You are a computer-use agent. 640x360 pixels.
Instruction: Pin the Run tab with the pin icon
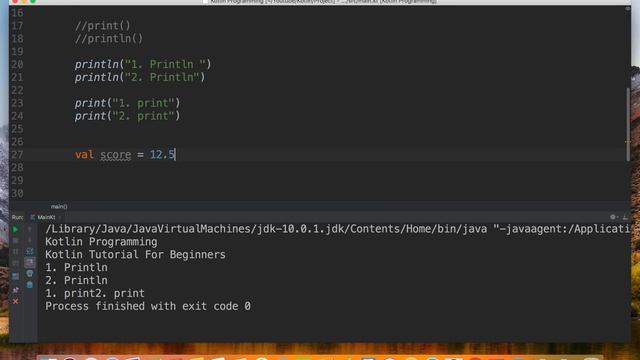coord(16,290)
